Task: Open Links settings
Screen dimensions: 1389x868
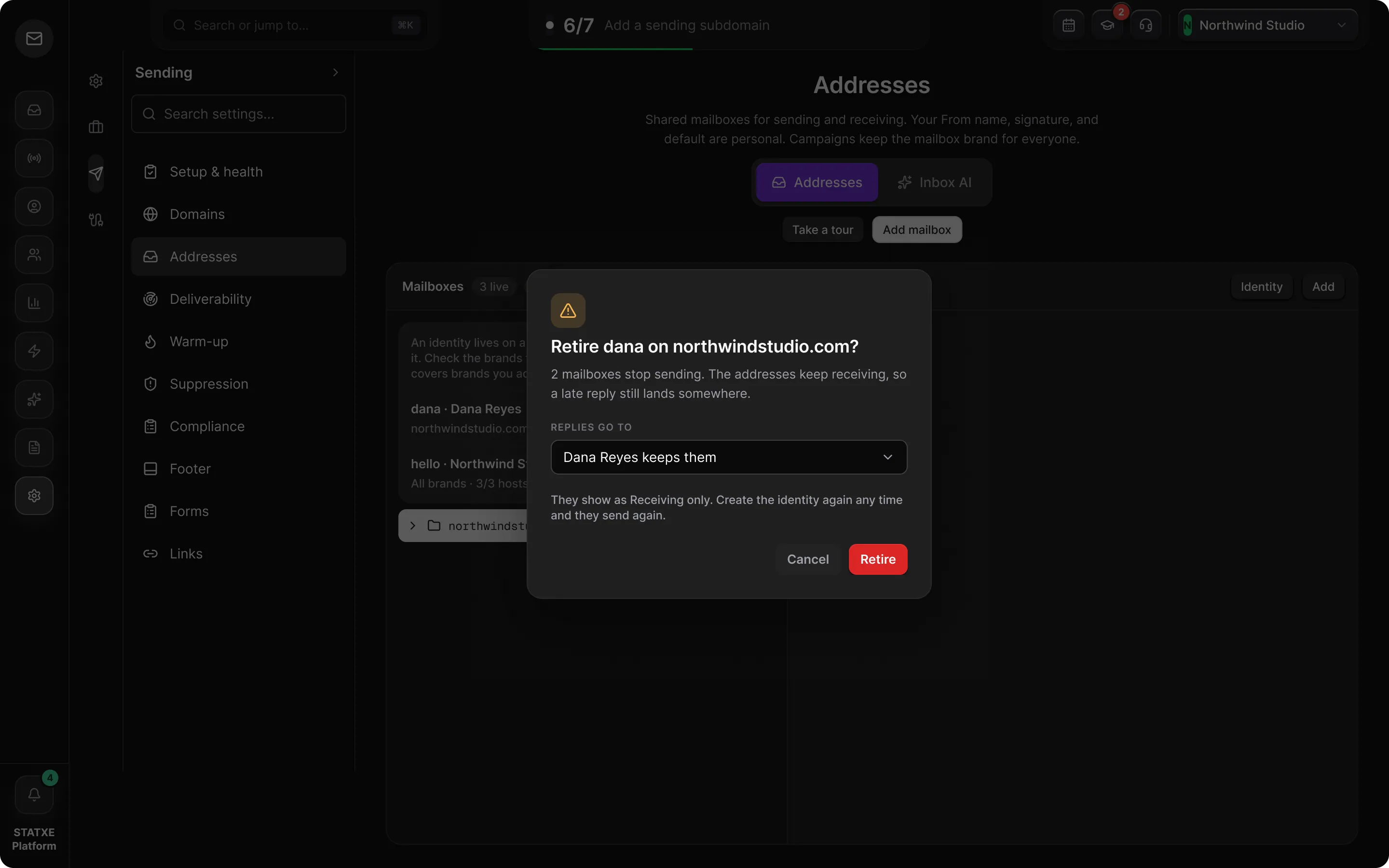Action: pyautogui.click(x=238, y=554)
